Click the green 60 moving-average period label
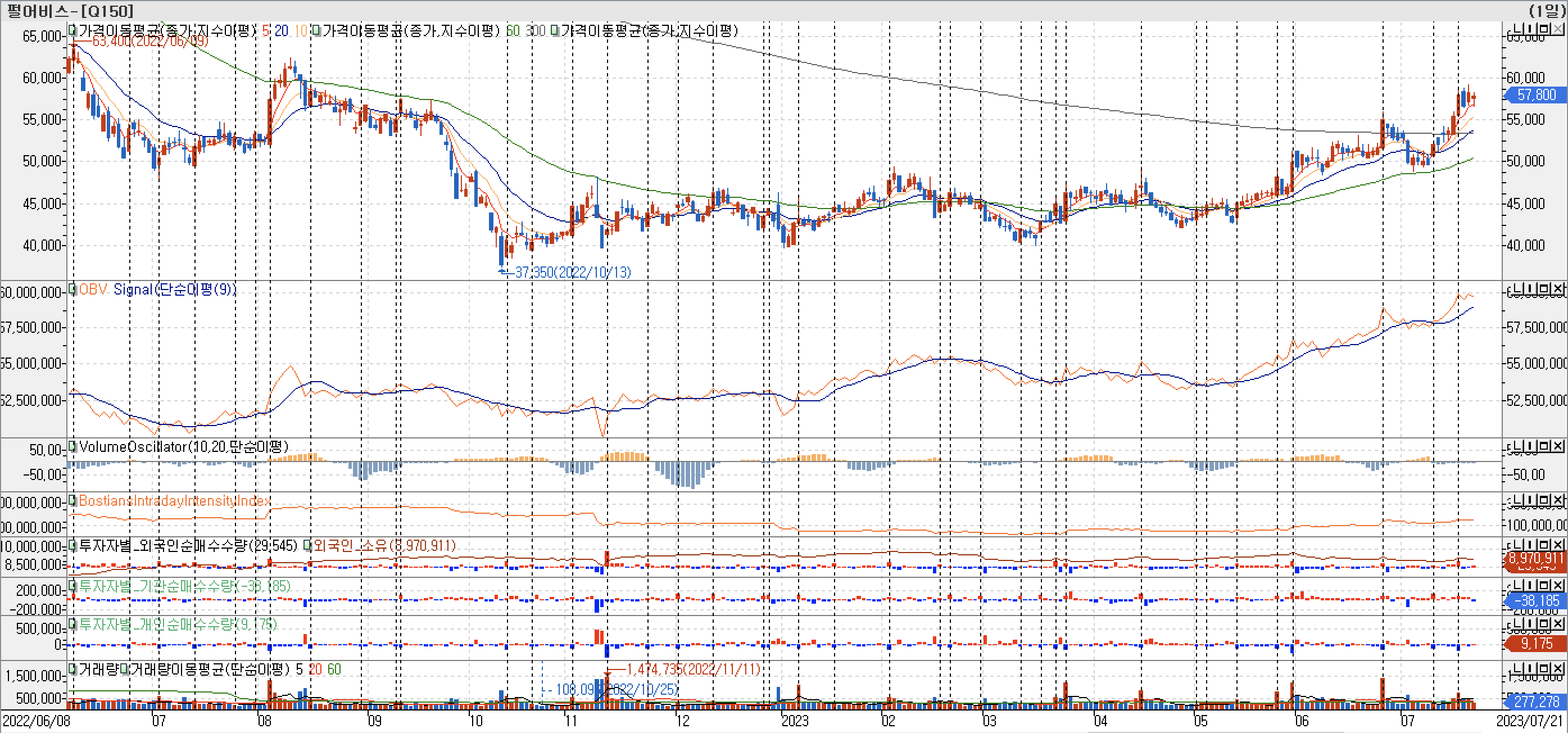The image size is (1568, 733). [x=513, y=30]
